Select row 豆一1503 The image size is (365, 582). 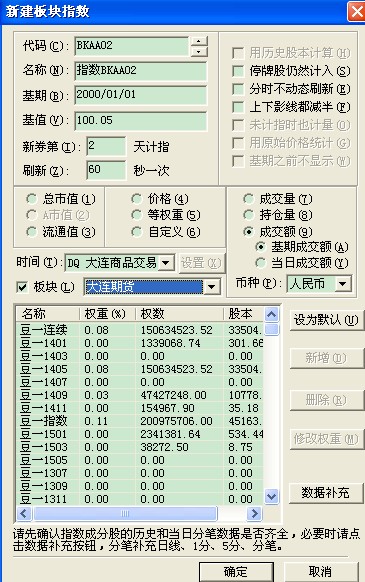point(140,447)
